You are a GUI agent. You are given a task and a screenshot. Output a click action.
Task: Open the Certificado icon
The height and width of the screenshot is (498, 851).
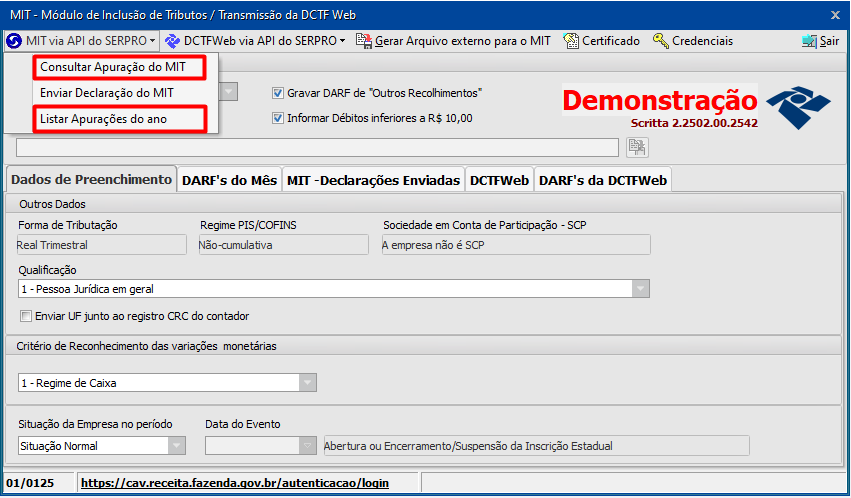pos(571,41)
